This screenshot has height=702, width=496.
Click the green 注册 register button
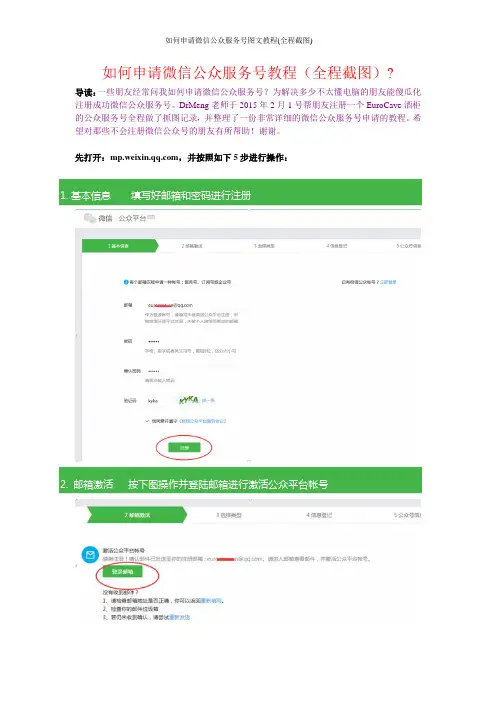pos(184,447)
